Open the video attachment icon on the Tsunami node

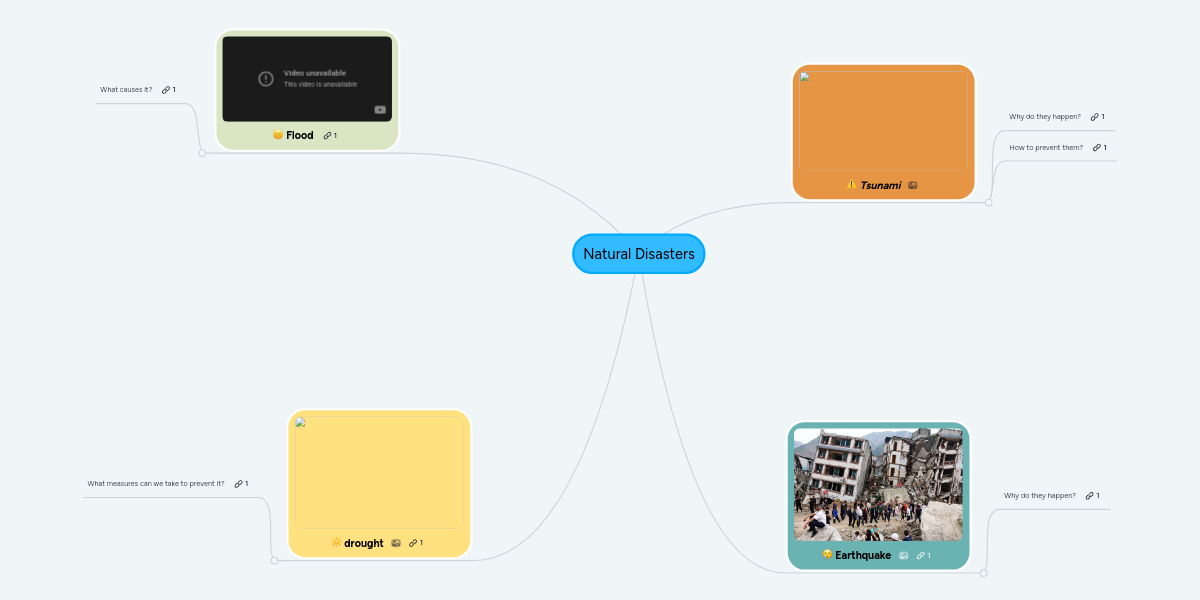pyautogui.click(x=913, y=185)
